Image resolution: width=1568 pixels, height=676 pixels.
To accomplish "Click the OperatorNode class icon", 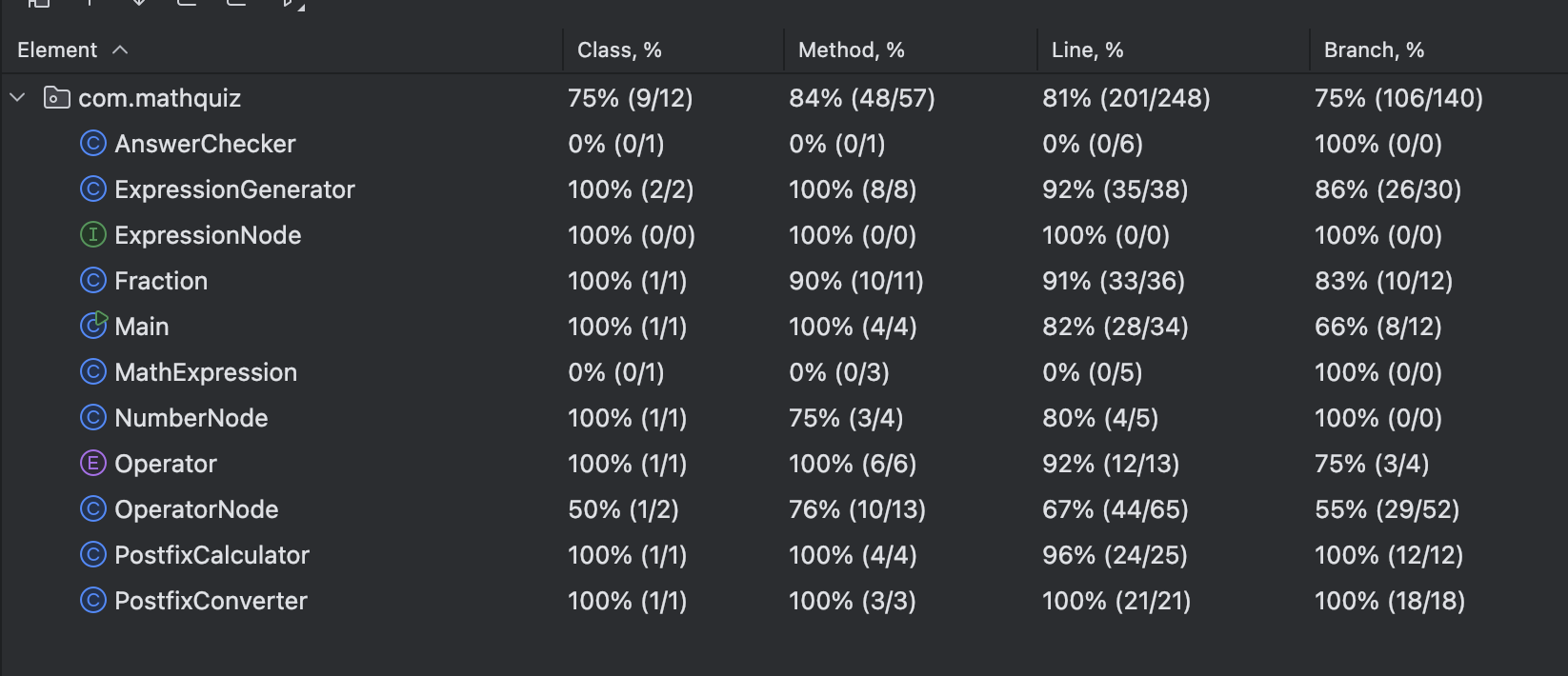I will click(92, 509).
